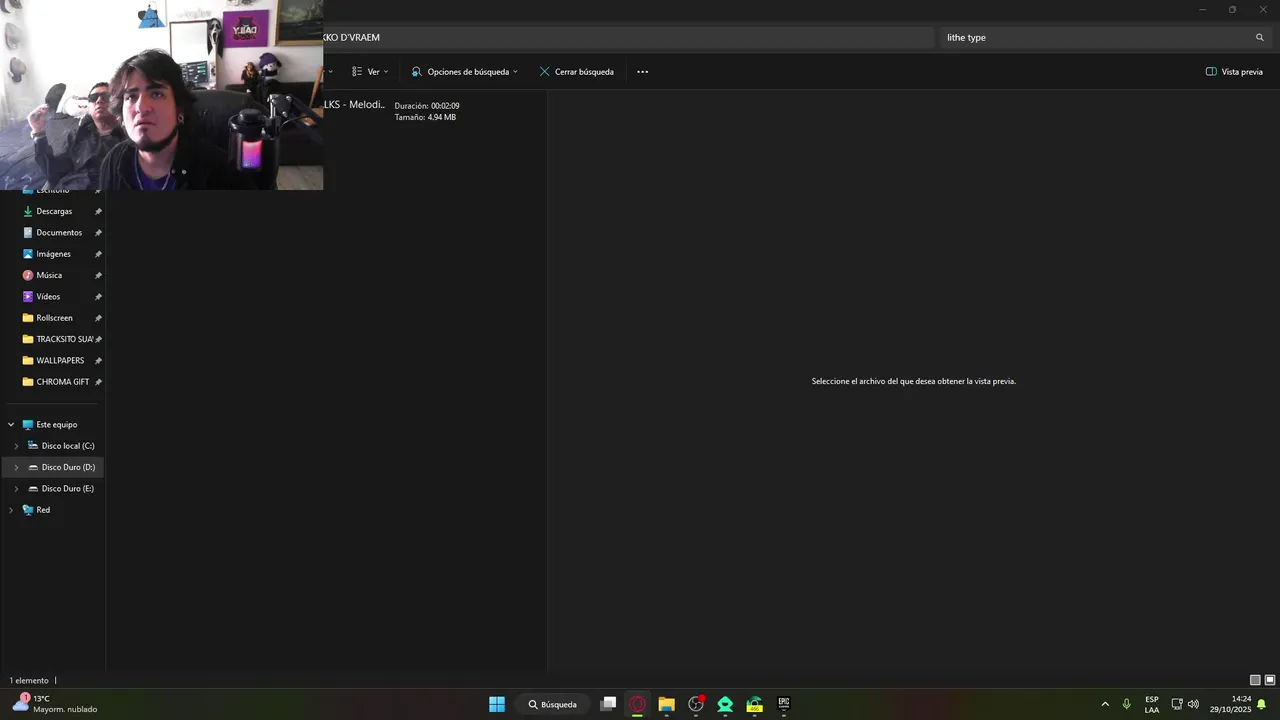Image resolution: width=1280 pixels, height=720 pixels.
Task: Open the Imágenes quick access folder
Action: pos(53,254)
